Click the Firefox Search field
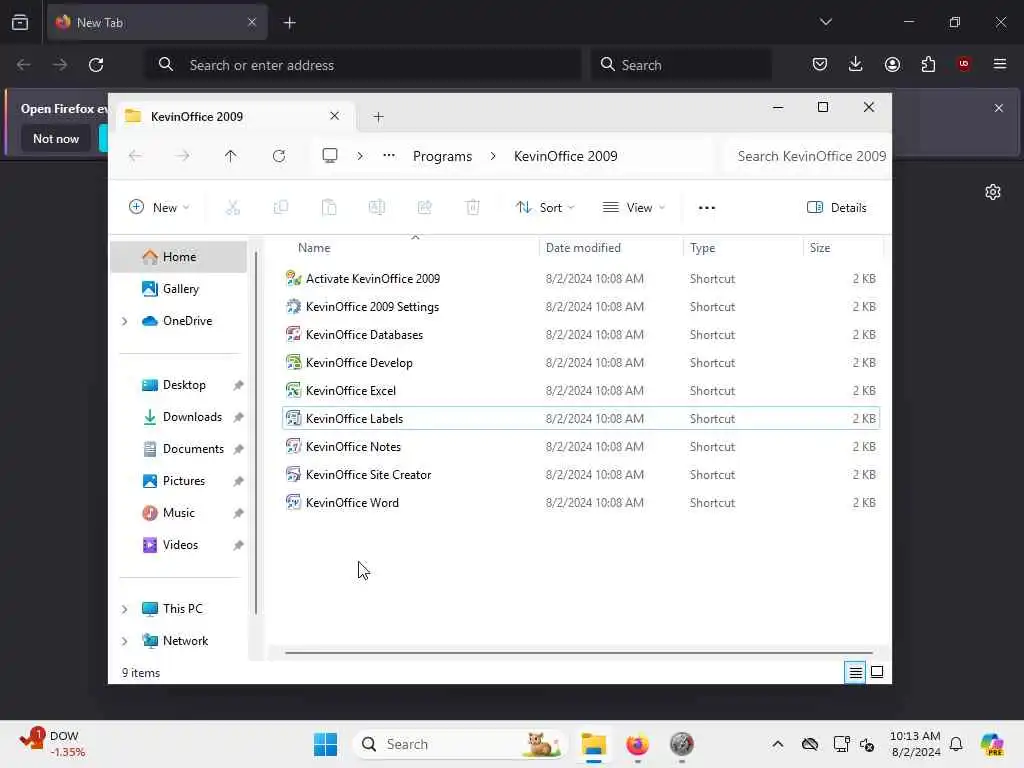 (681, 65)
